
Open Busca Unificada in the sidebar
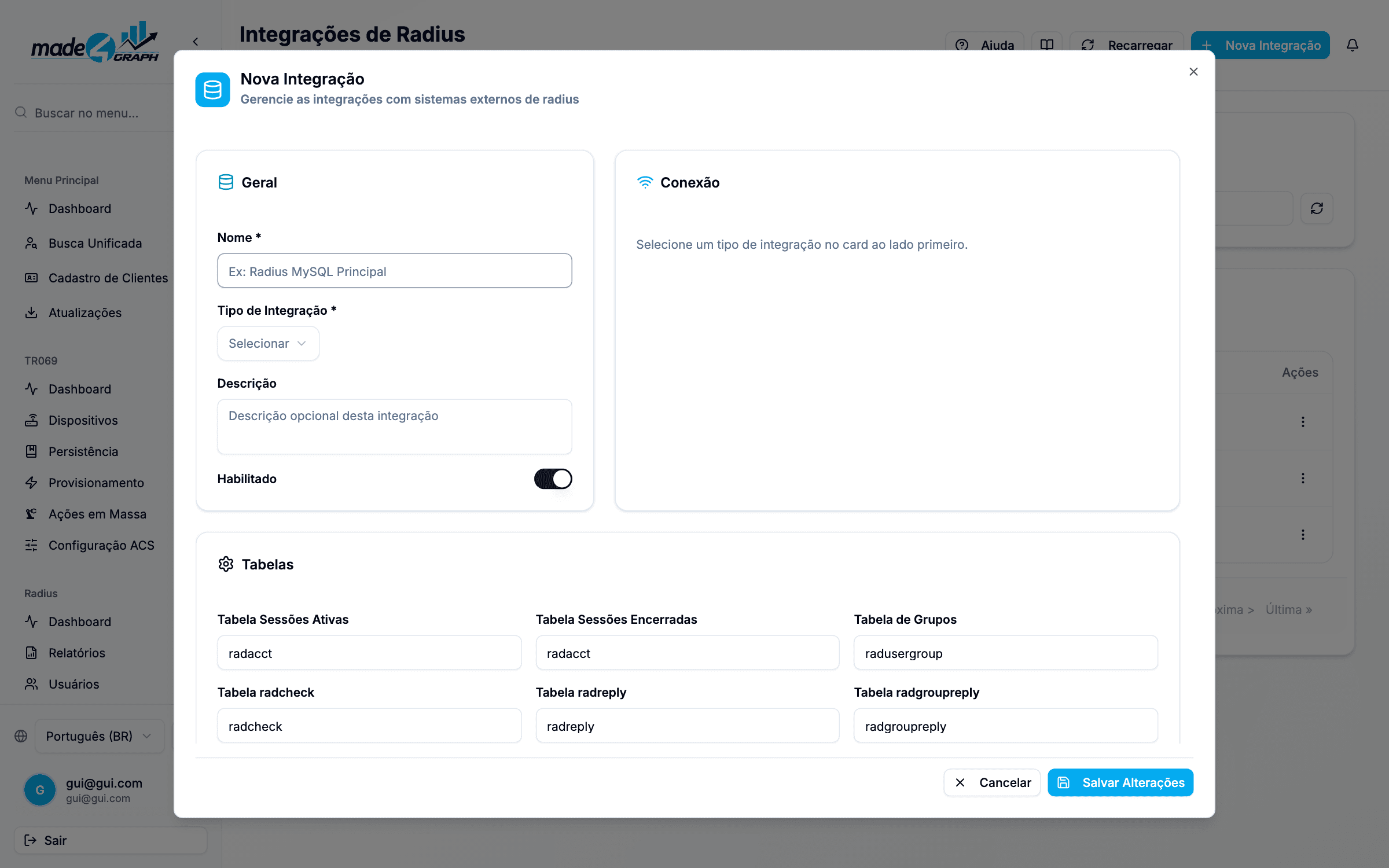(x=95, y=243)
